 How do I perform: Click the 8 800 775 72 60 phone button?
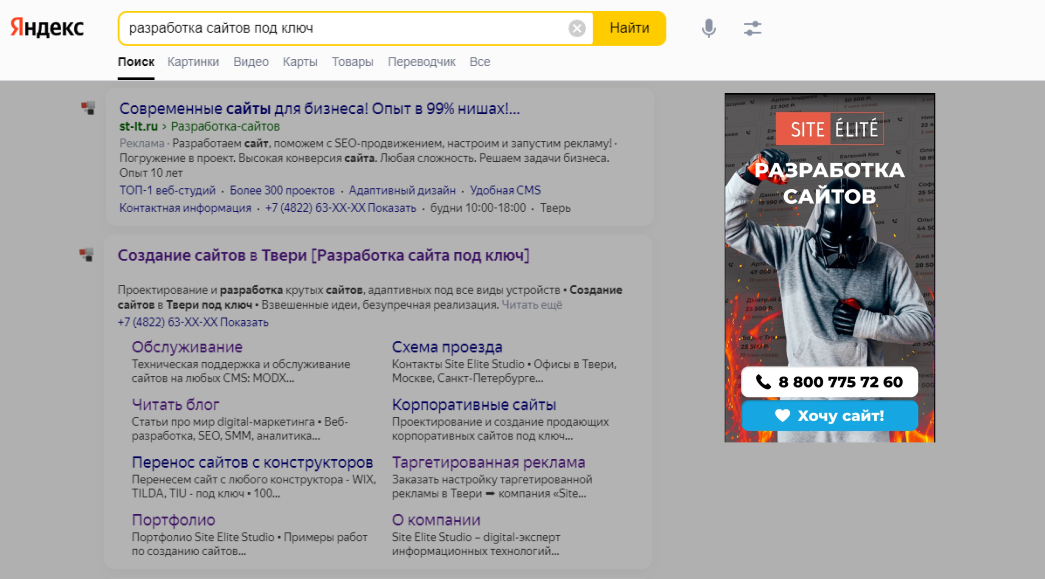[829, 382]
